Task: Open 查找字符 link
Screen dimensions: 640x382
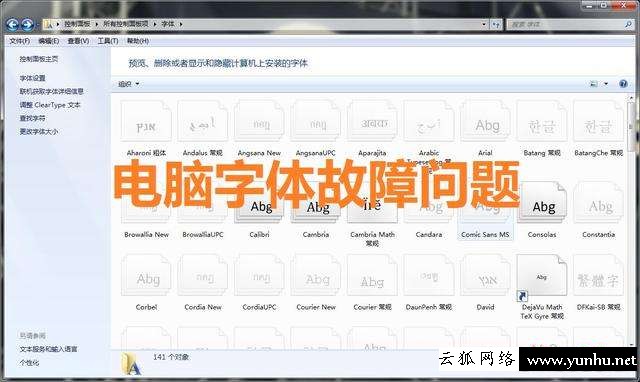Action: (32, 118)
